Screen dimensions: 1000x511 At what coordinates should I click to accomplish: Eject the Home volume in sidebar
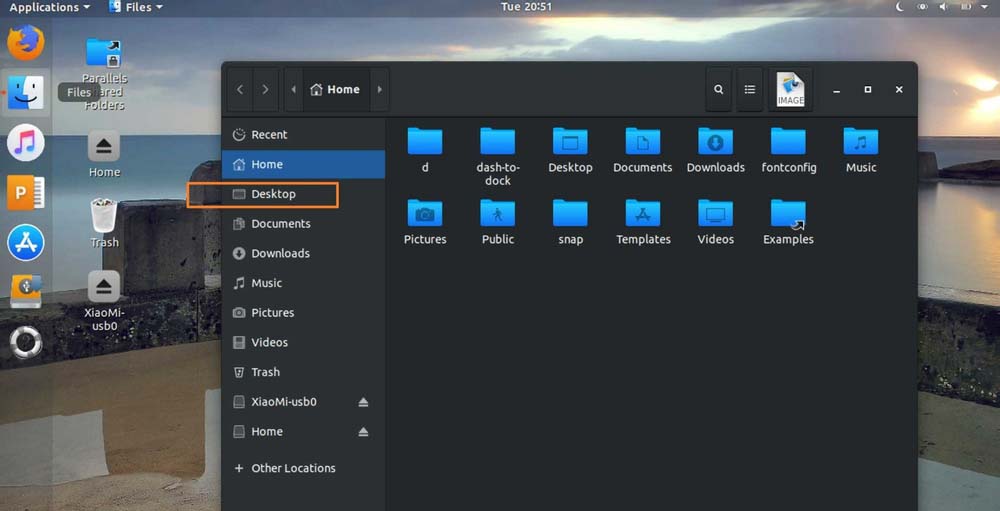click(363, 432)
